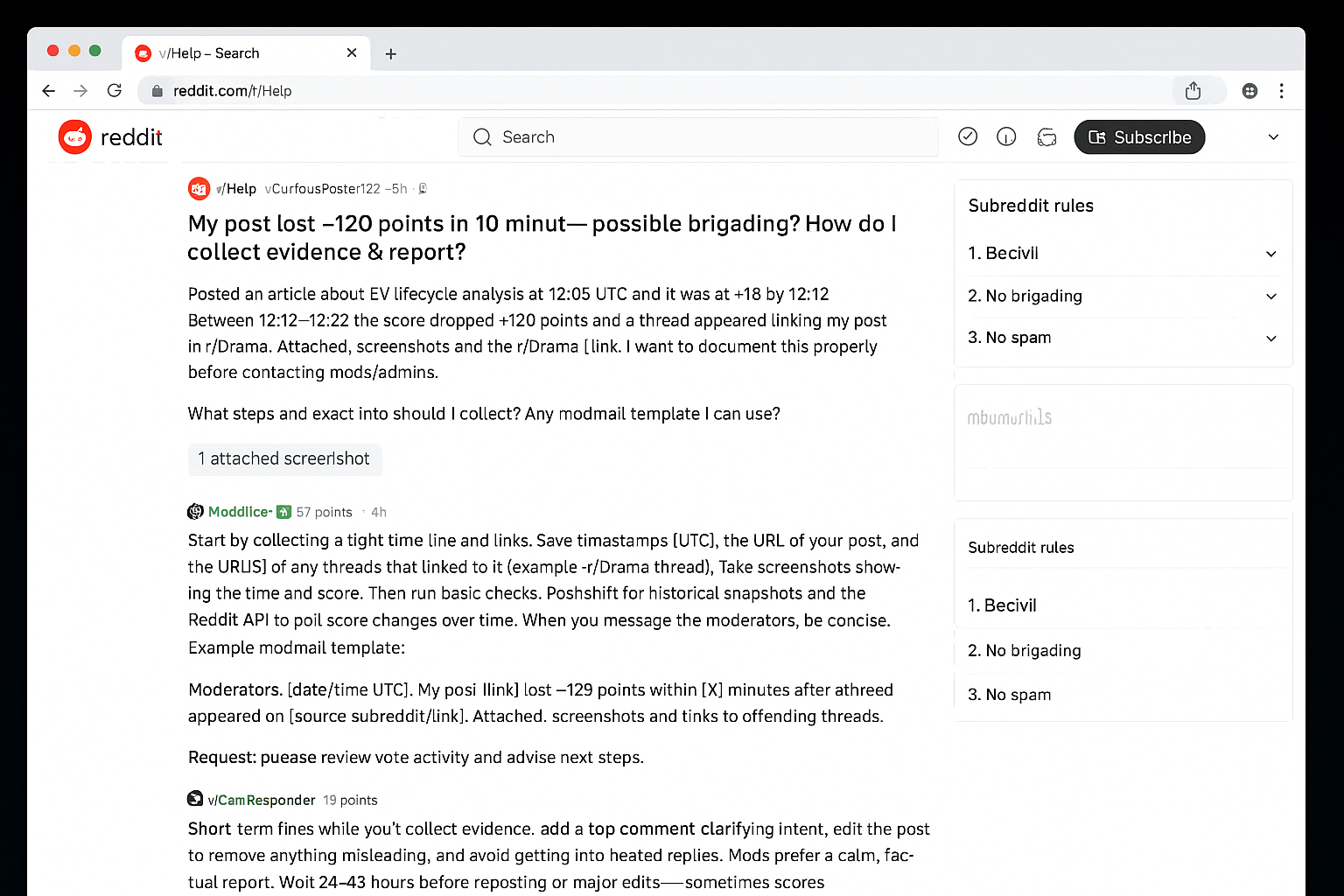
Task: Expand rule 3. No spam chevron
Action: (1271, 339)
